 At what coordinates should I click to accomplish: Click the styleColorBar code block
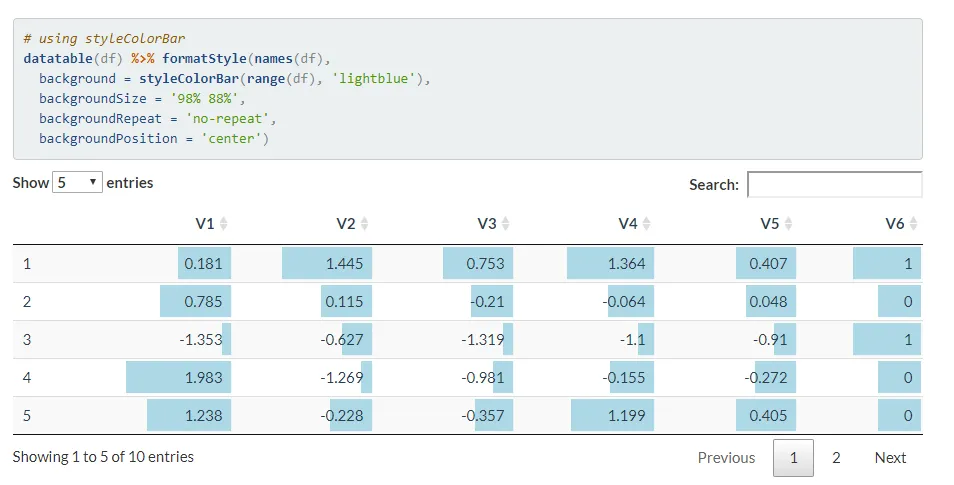coord(467,89)
